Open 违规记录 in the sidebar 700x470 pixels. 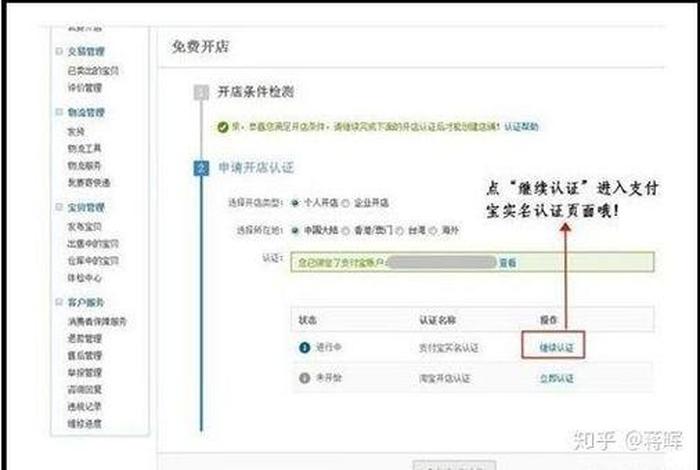tap(85, 407)
